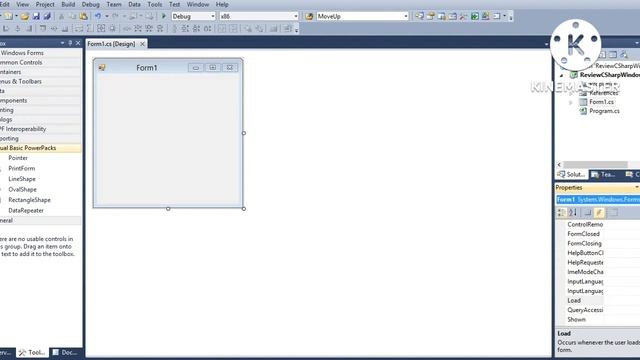Click the Size to Grid layout icon

point(112,29)
